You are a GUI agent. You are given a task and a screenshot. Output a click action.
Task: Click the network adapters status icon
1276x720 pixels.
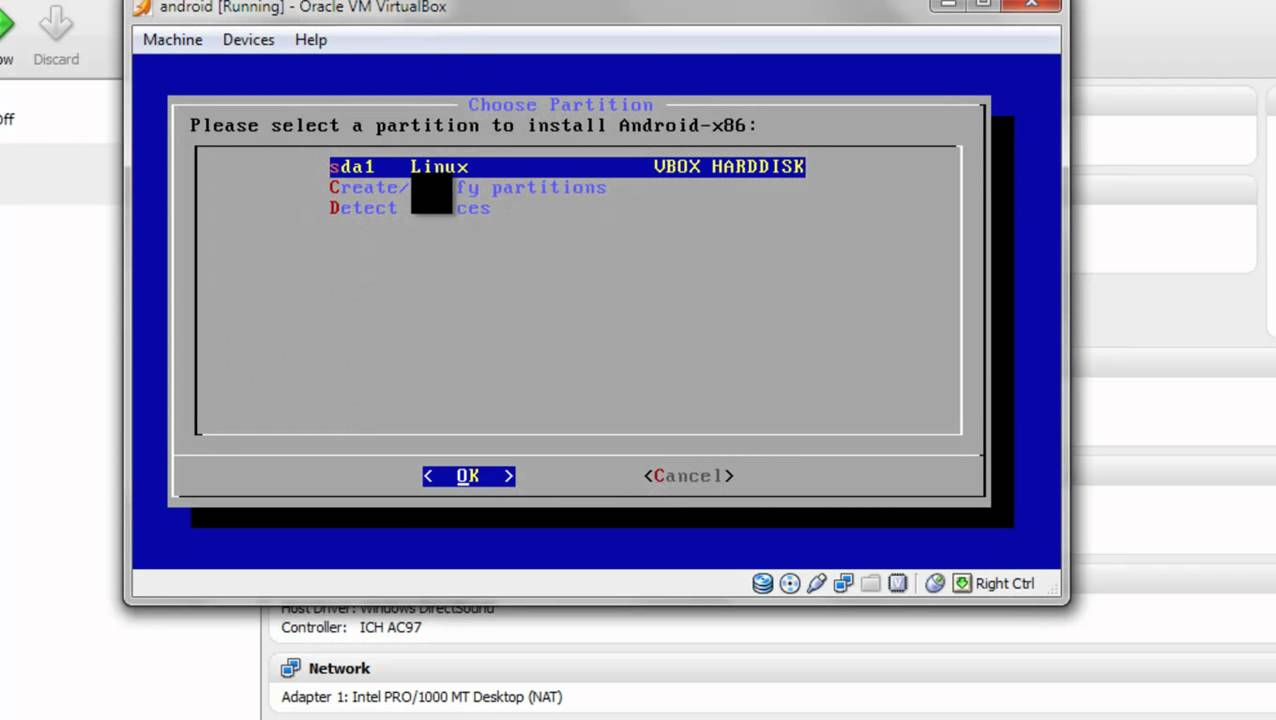[844, 583]
